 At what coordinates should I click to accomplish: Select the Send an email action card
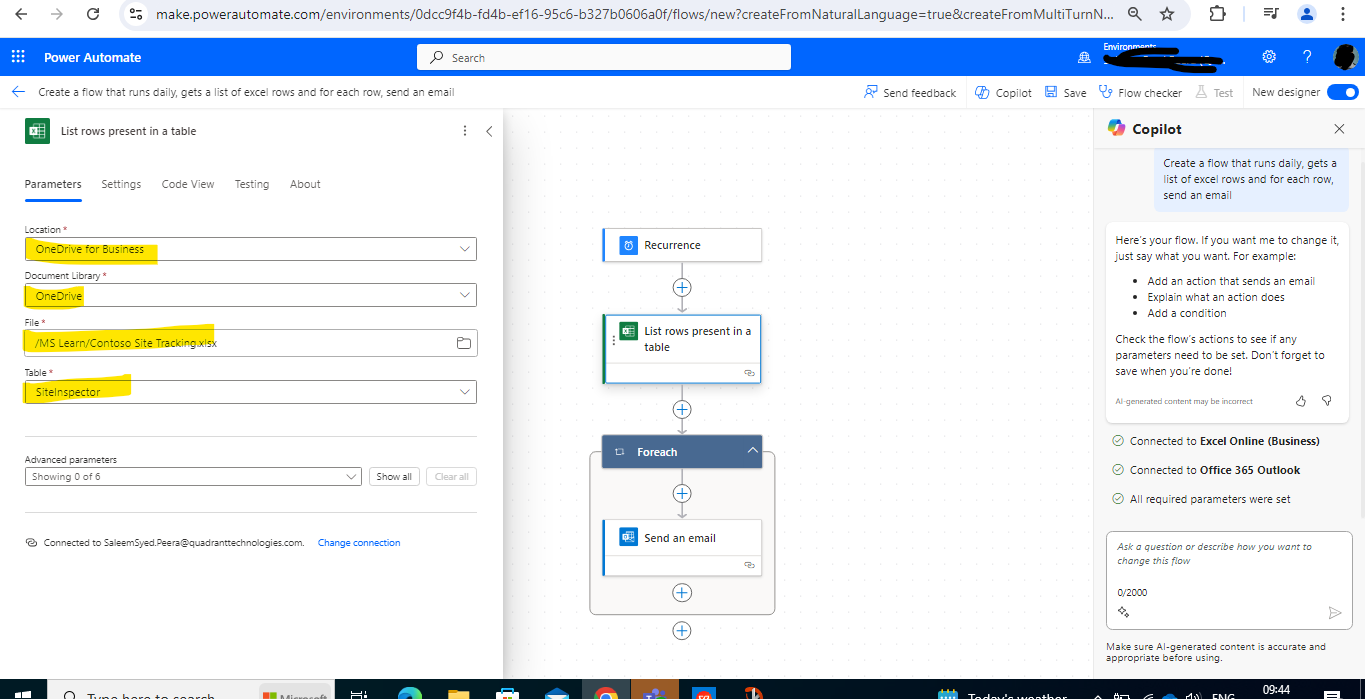(x=682, y=547)
